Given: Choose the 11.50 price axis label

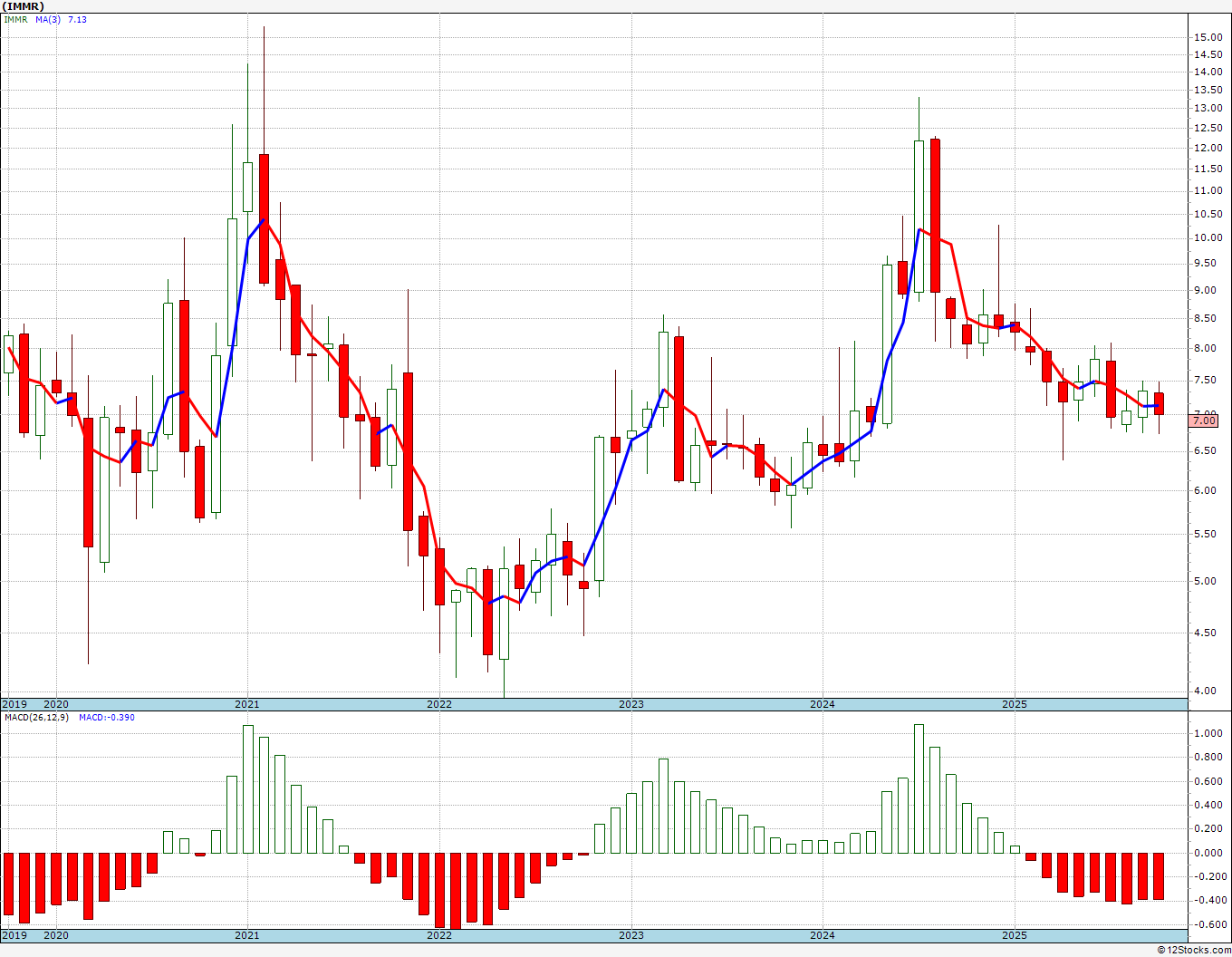Looking at the screenshot, I should 1208,169.
